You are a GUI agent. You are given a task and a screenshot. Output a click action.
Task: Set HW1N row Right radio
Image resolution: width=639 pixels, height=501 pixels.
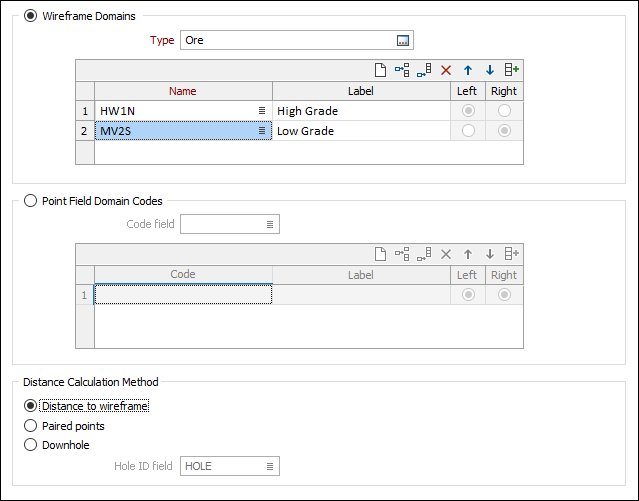(504, 110)
